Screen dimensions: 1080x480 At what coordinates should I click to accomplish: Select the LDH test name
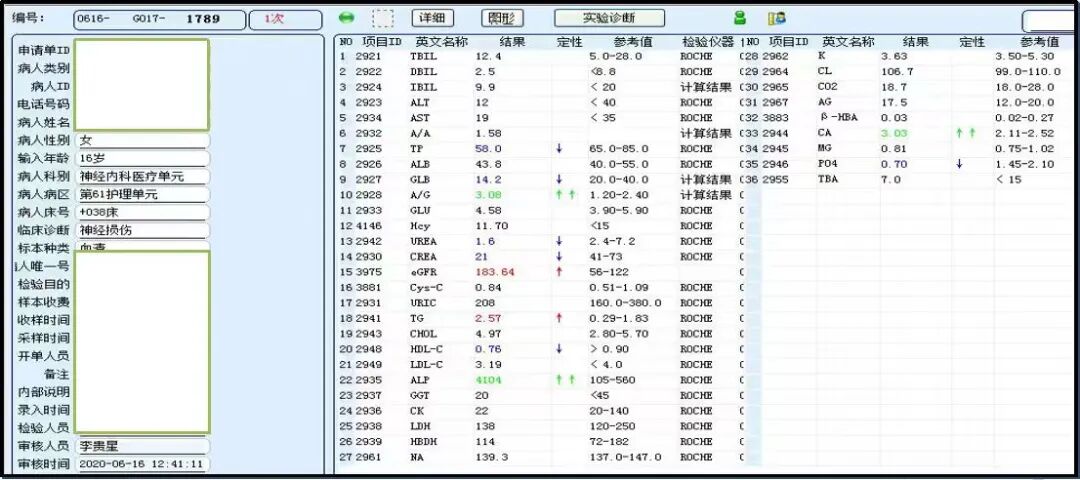(x=419, y=426)
